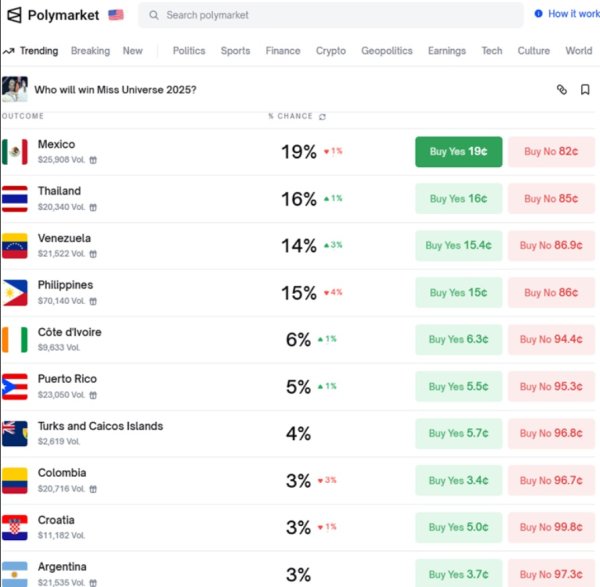
Task: Focus the Search polymarket field
Action: click(x=330, y=15)
